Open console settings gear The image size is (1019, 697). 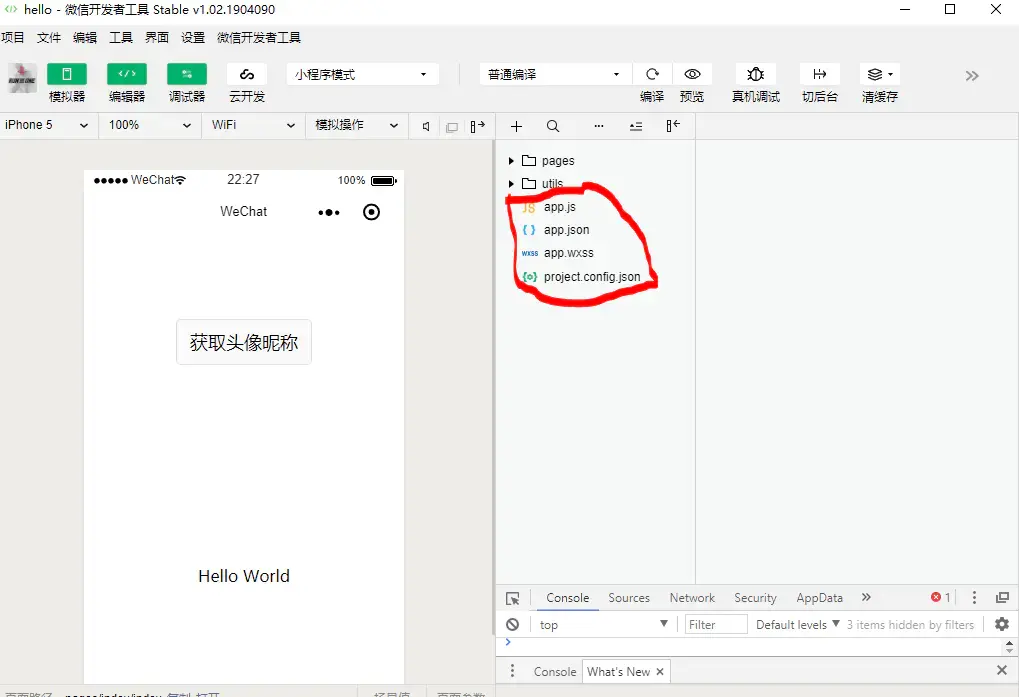(x=1002, y=624)
